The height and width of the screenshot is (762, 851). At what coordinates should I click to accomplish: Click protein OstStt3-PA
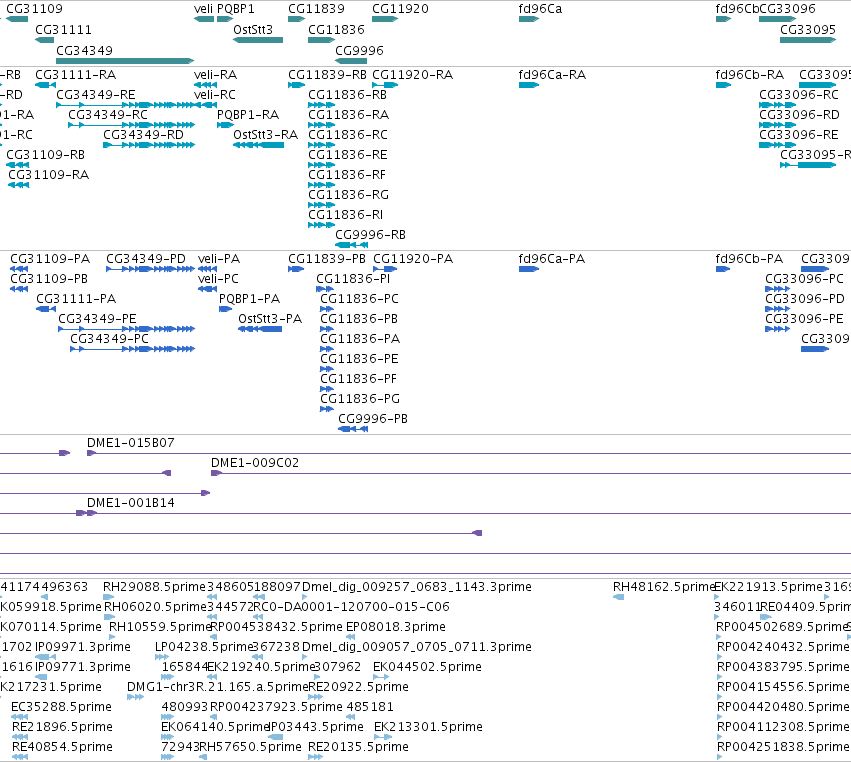[x=270, y=319]
